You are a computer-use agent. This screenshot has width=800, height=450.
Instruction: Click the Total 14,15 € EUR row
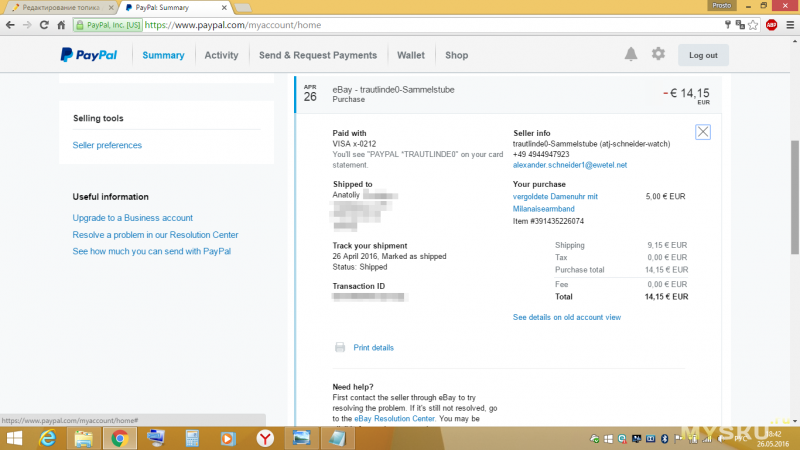pos(621,296)
